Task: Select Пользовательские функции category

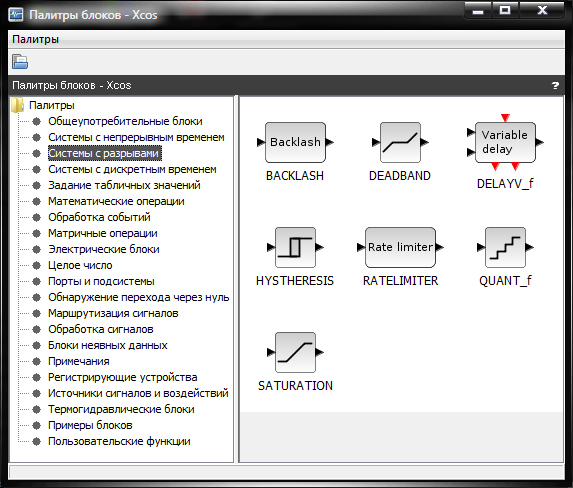Action: pyautogui.click(x=119, y=441)
